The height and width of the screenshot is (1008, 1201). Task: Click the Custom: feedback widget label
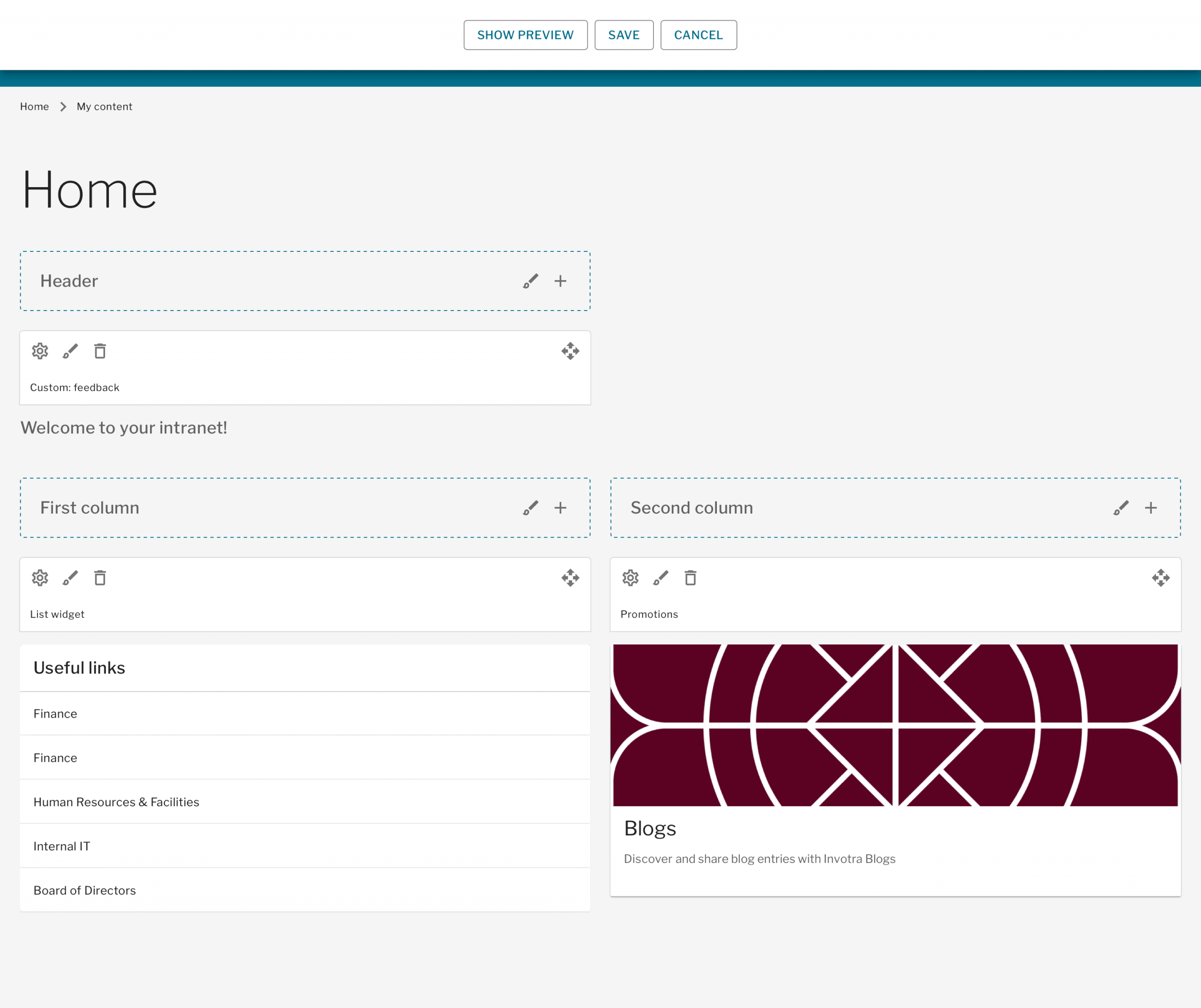[x=75, y=387]
